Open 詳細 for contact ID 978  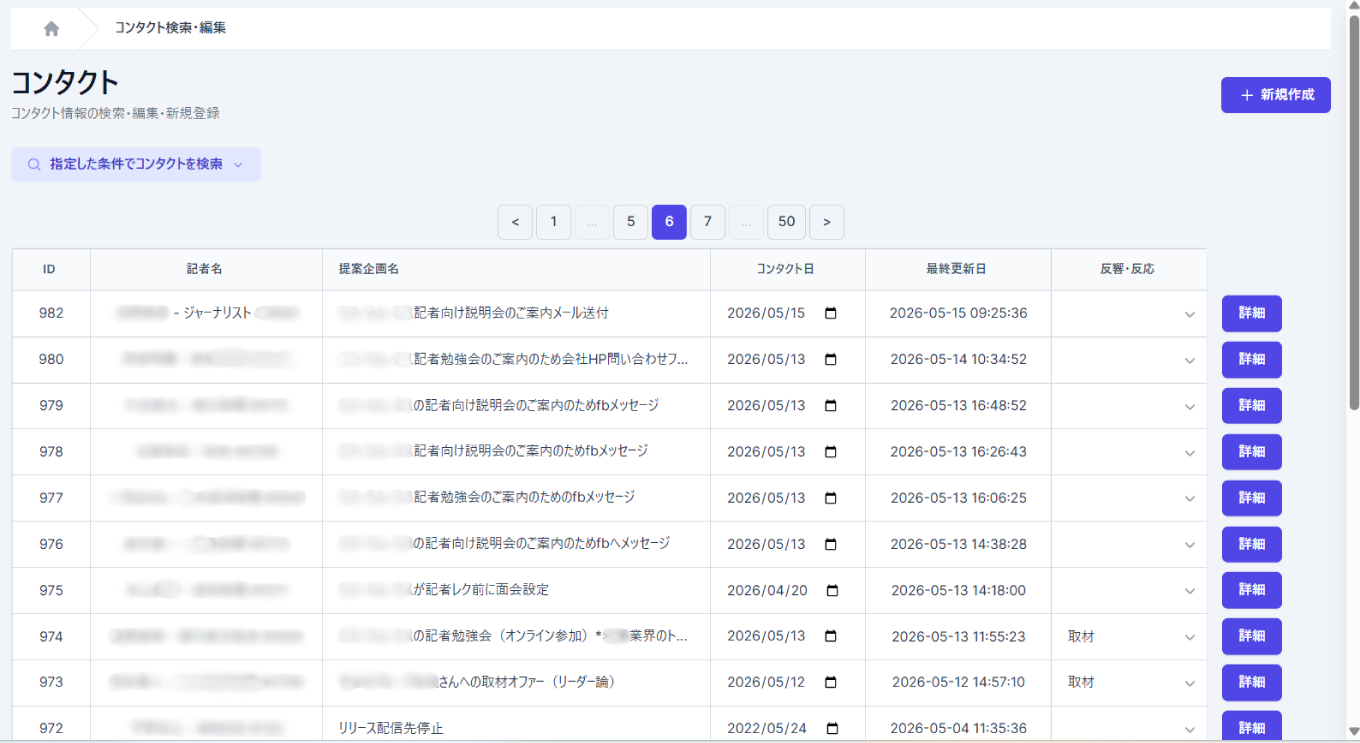tap(1252, 451)
